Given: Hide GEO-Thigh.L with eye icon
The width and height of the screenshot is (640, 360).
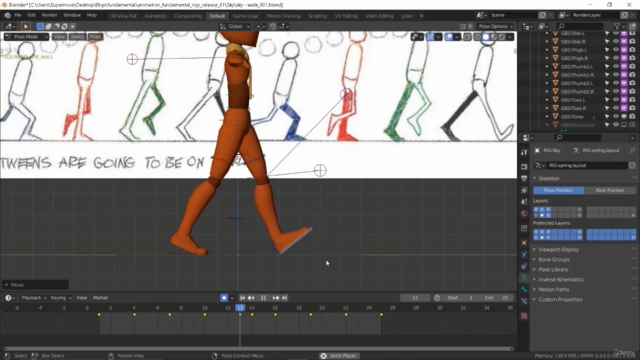Looking at the screenshot, I should click(616, 50).
